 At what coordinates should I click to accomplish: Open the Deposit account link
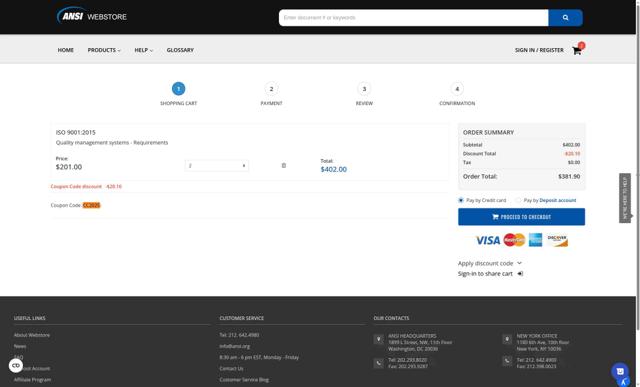point(558,200)
